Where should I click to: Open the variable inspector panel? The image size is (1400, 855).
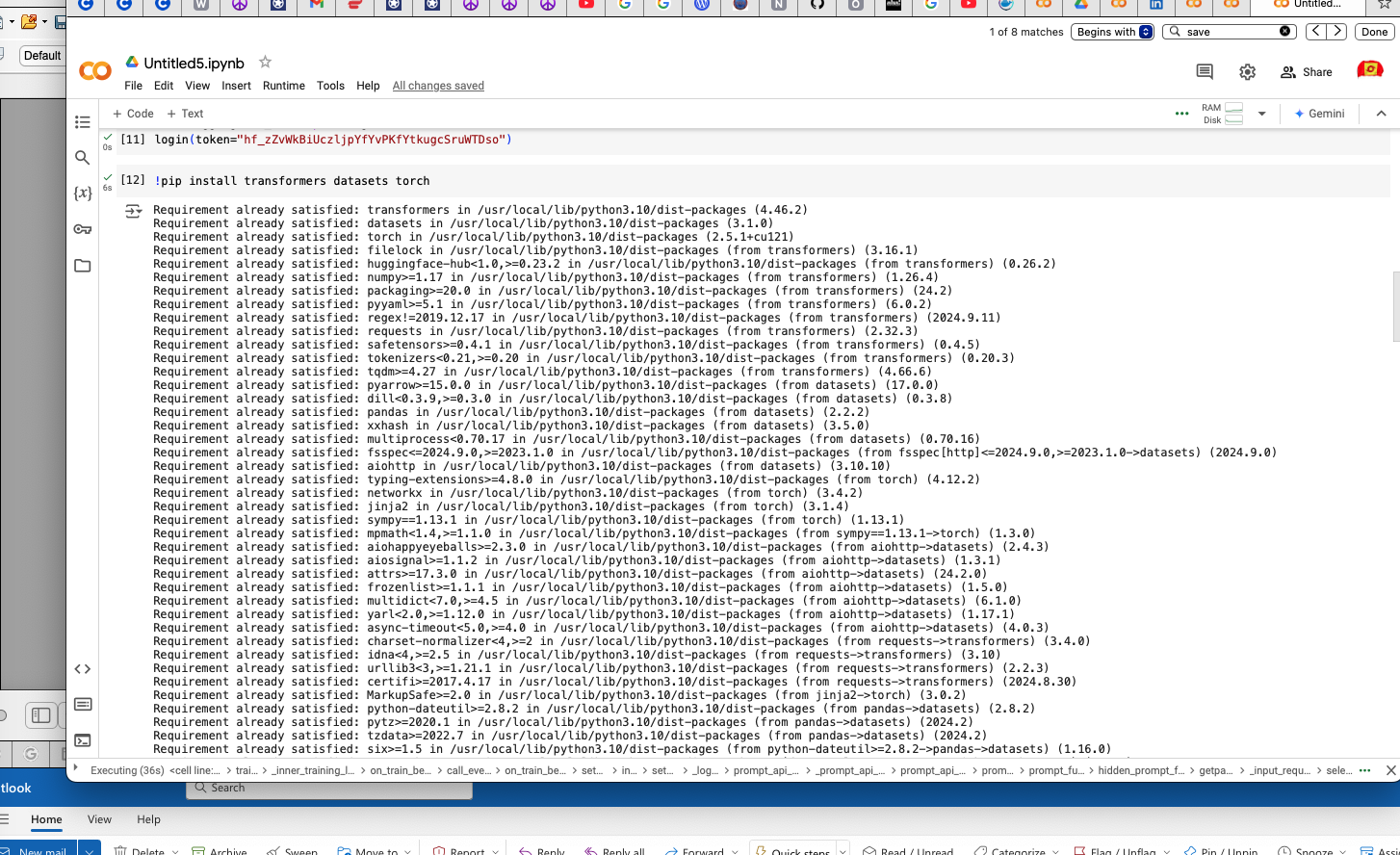coord(82,194)
